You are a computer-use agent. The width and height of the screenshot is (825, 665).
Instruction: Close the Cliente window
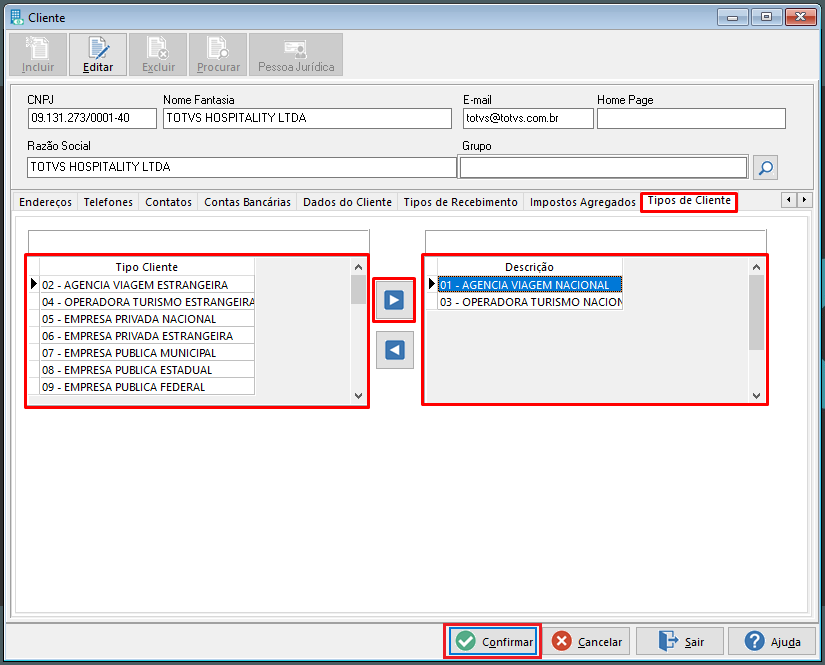(x=800, y=17)
